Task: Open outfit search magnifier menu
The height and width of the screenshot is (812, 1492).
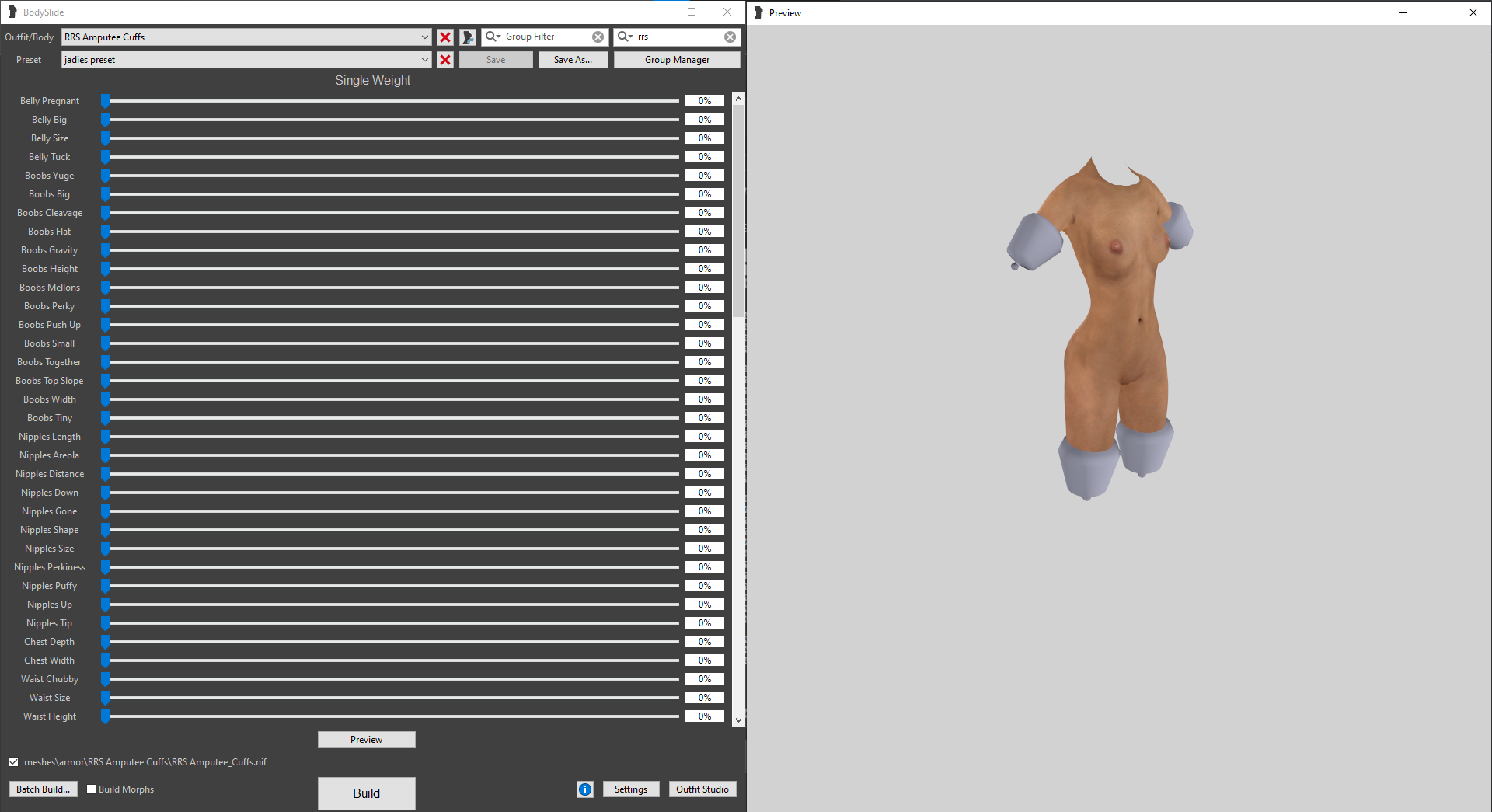Action: pyautogui.click(x=625, y=37)
